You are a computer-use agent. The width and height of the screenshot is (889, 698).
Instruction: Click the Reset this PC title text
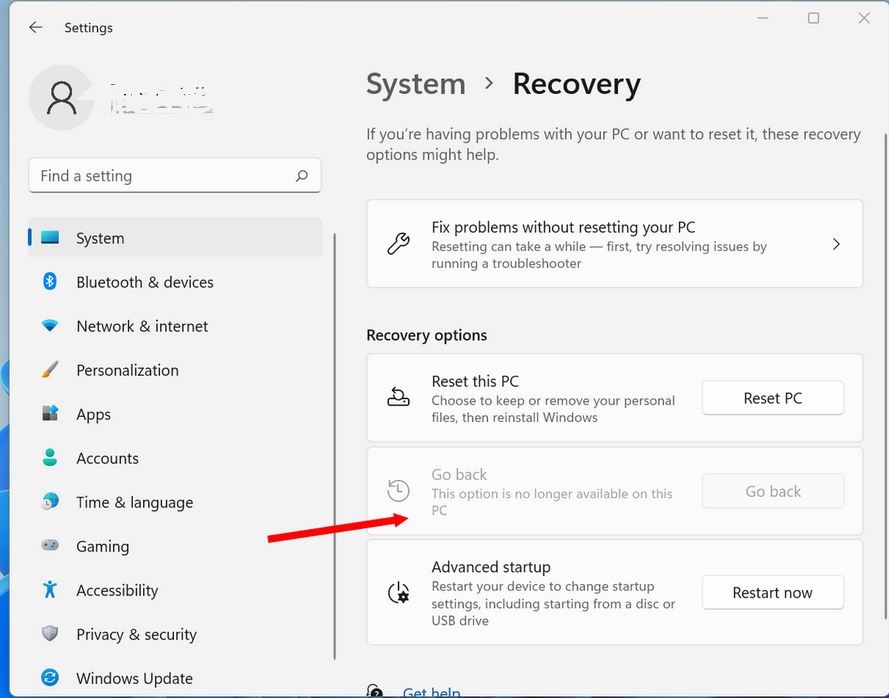click(x=475, y=381)
